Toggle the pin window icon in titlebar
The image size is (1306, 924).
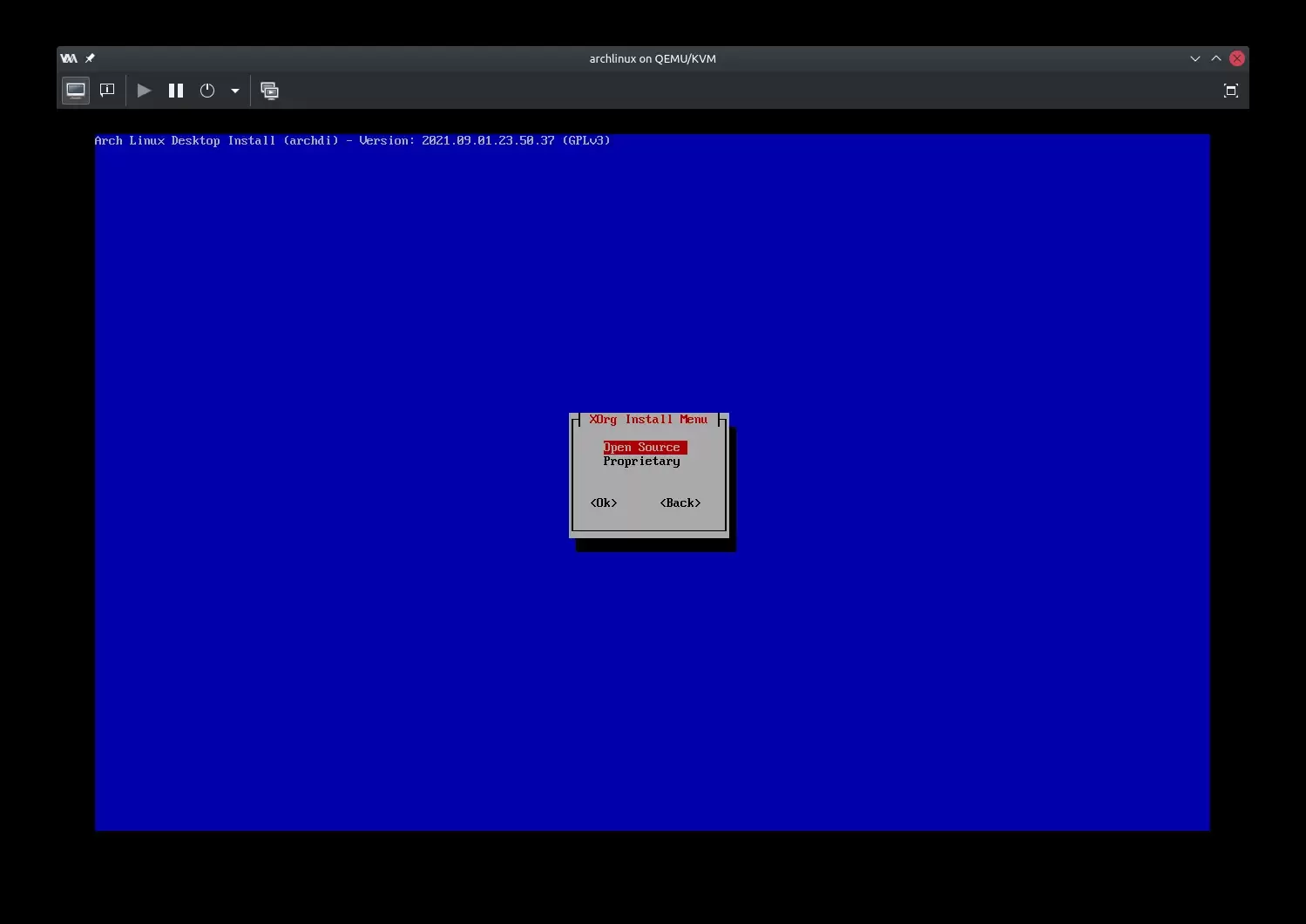point(90,58)
